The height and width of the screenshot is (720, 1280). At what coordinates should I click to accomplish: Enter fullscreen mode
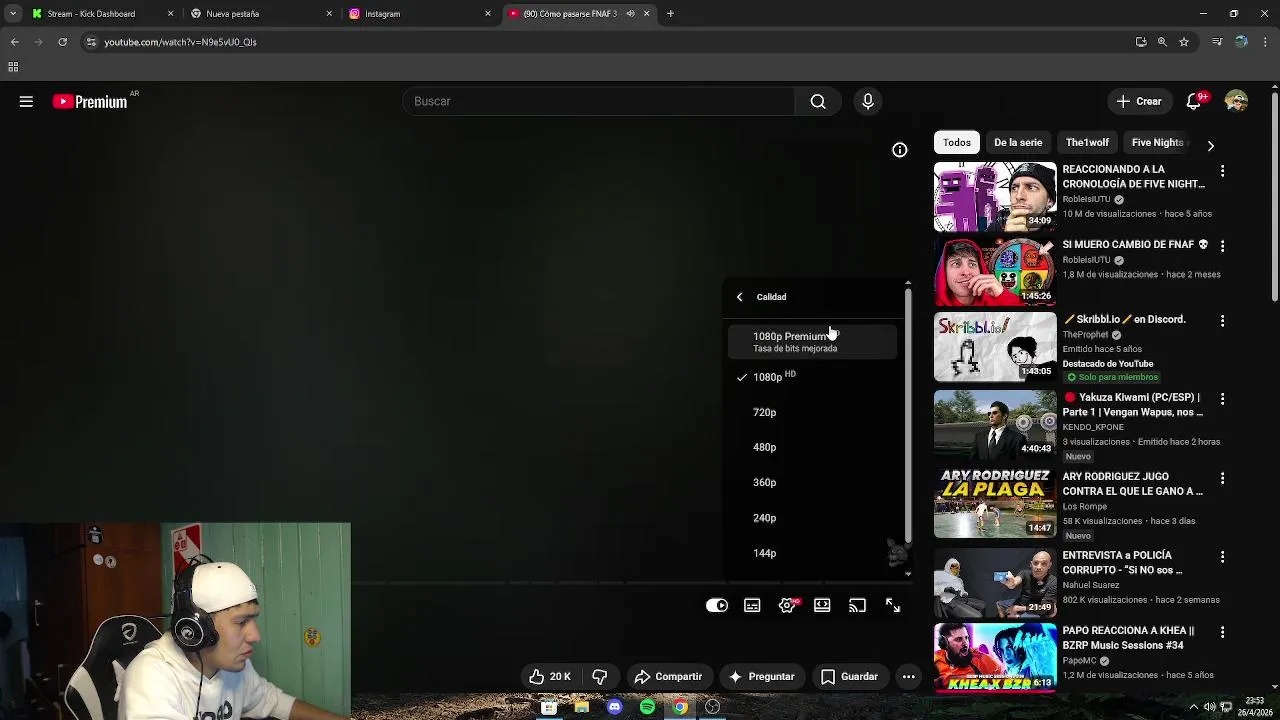click(893, 605)
